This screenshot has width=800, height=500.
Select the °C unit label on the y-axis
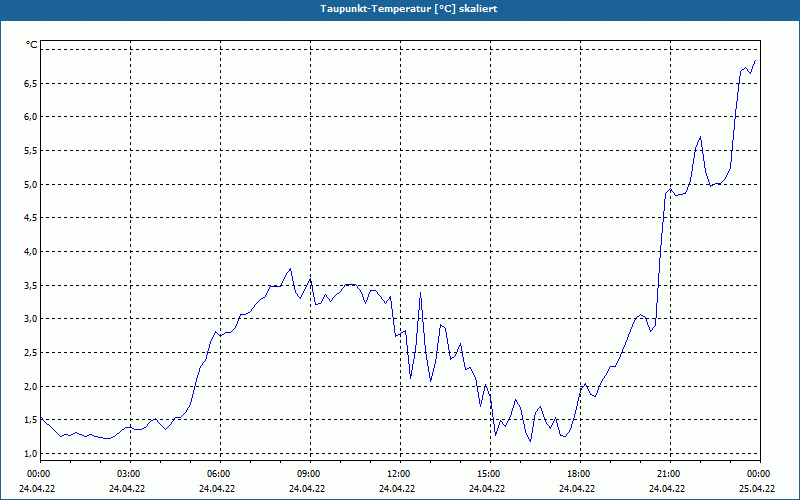32,45
